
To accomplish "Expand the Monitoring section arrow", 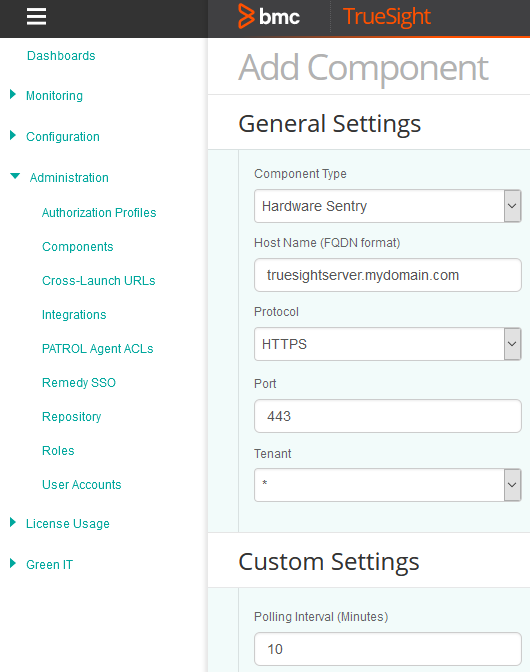I will (13, 94).
